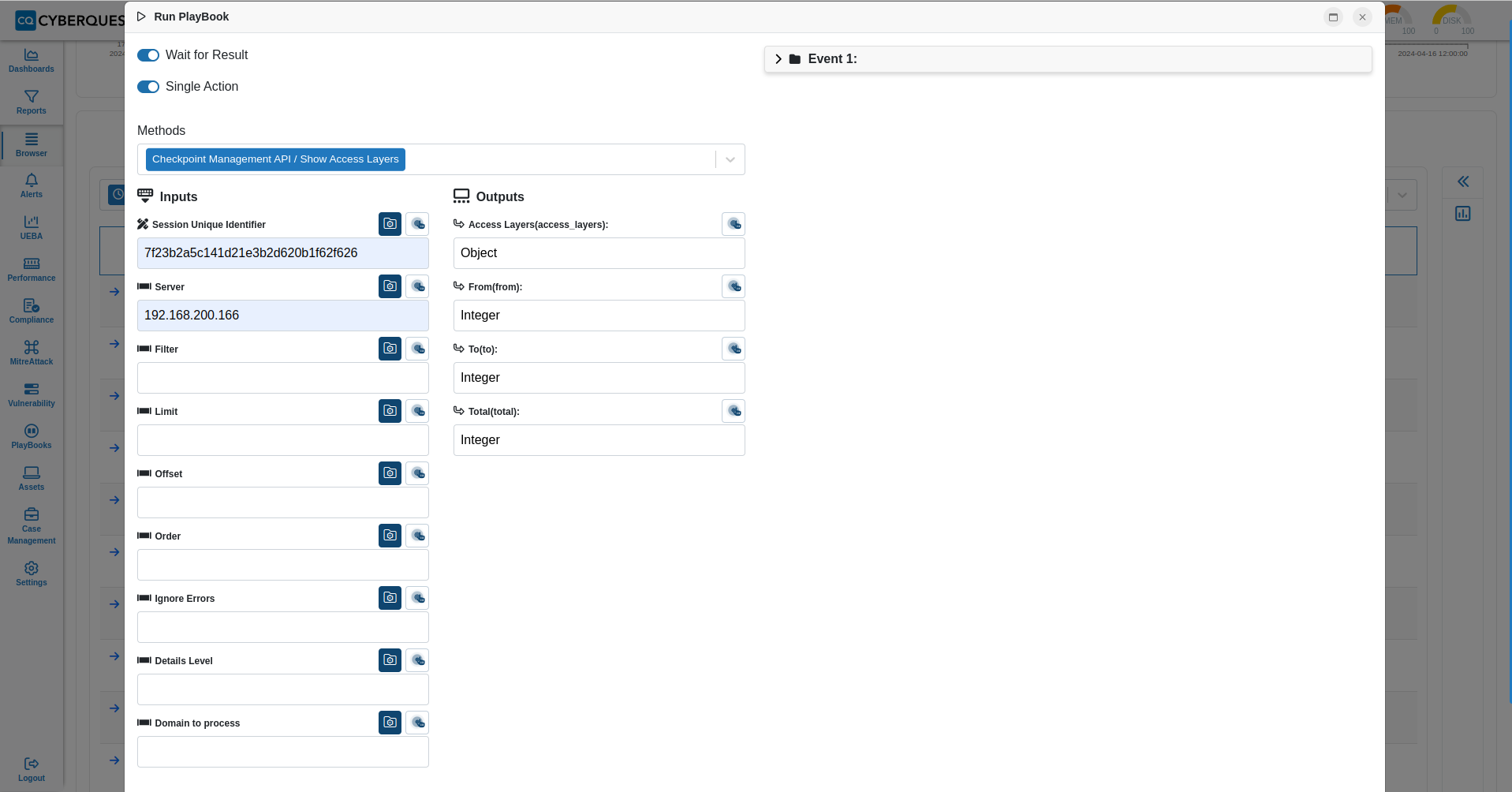Click cloud link icon beside Limit input

[417, 411]
